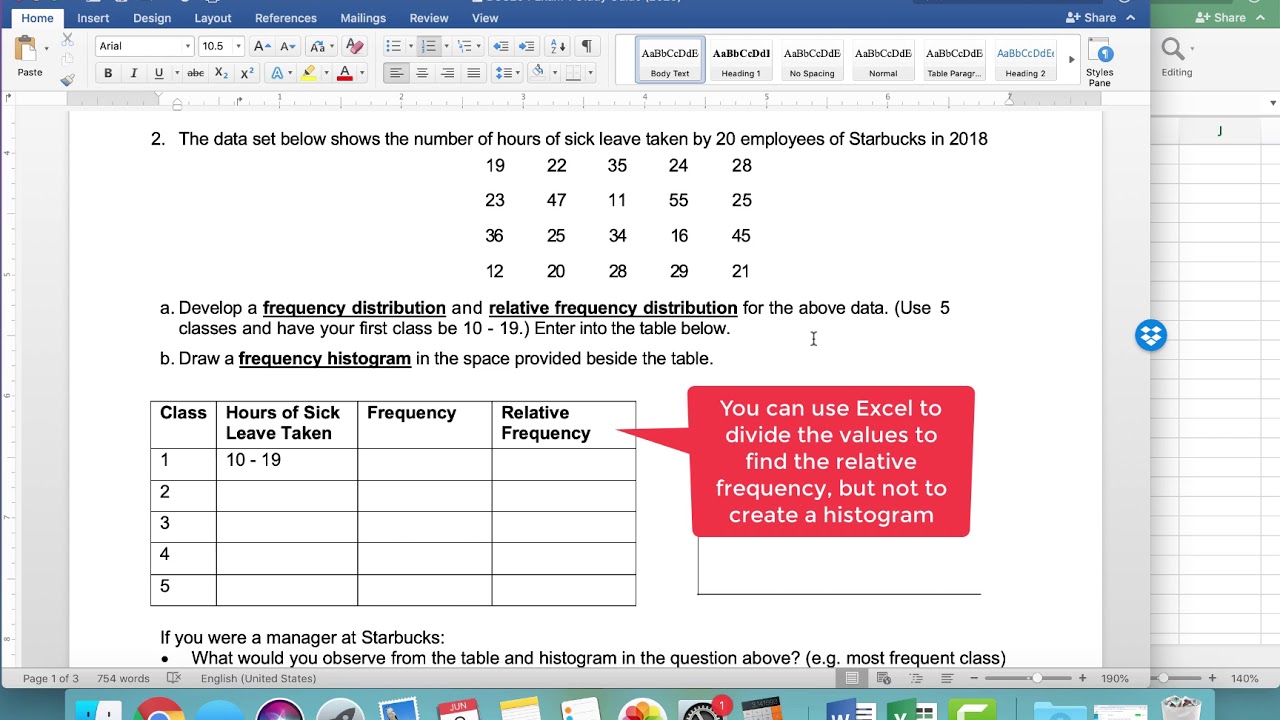
Task: Click the Clear Formatting eraser icon
Action: (x=353, y=46)
